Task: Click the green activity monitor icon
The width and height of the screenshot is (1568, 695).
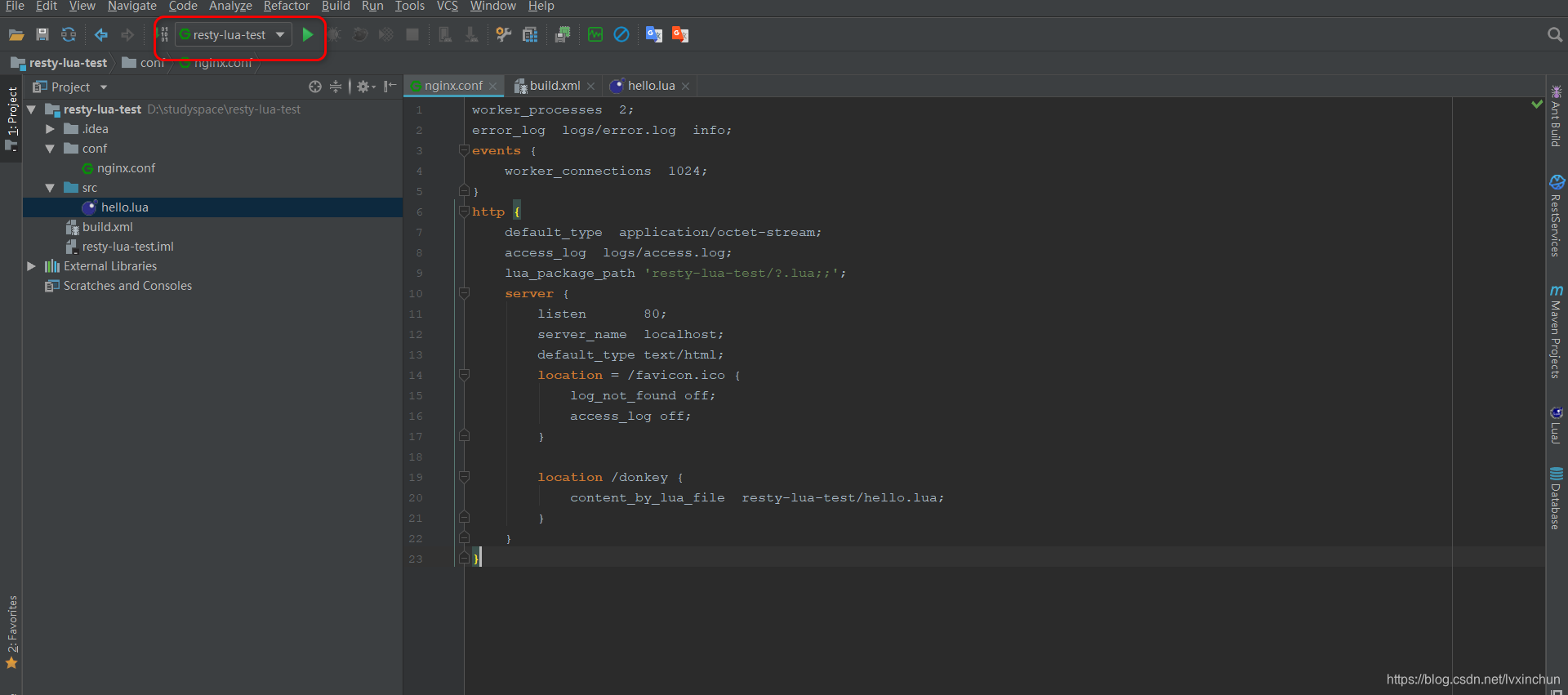Action: click(595, 34)
